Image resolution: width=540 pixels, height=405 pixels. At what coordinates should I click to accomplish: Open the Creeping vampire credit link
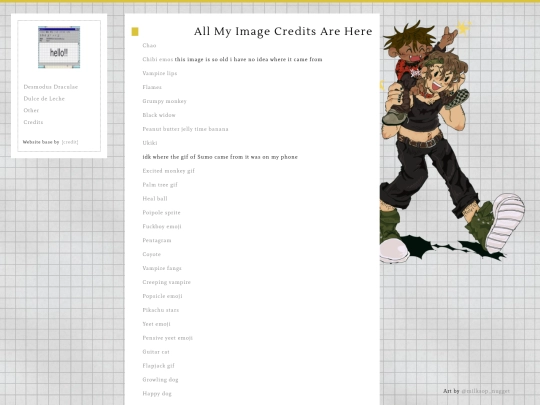click(166, 282)
